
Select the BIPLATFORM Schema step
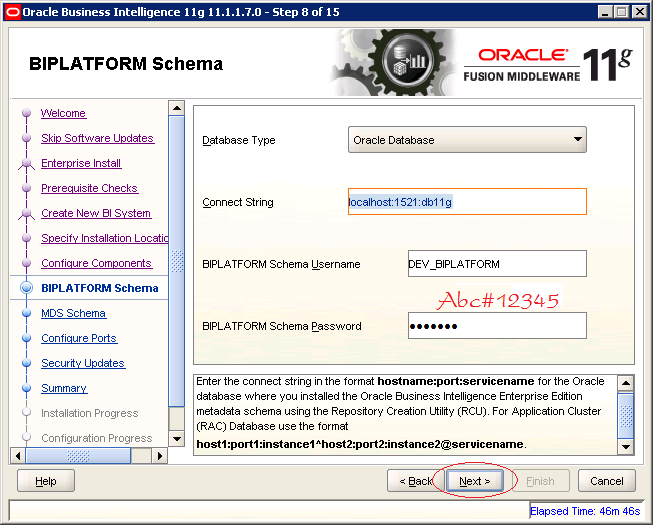pos(100,288)
